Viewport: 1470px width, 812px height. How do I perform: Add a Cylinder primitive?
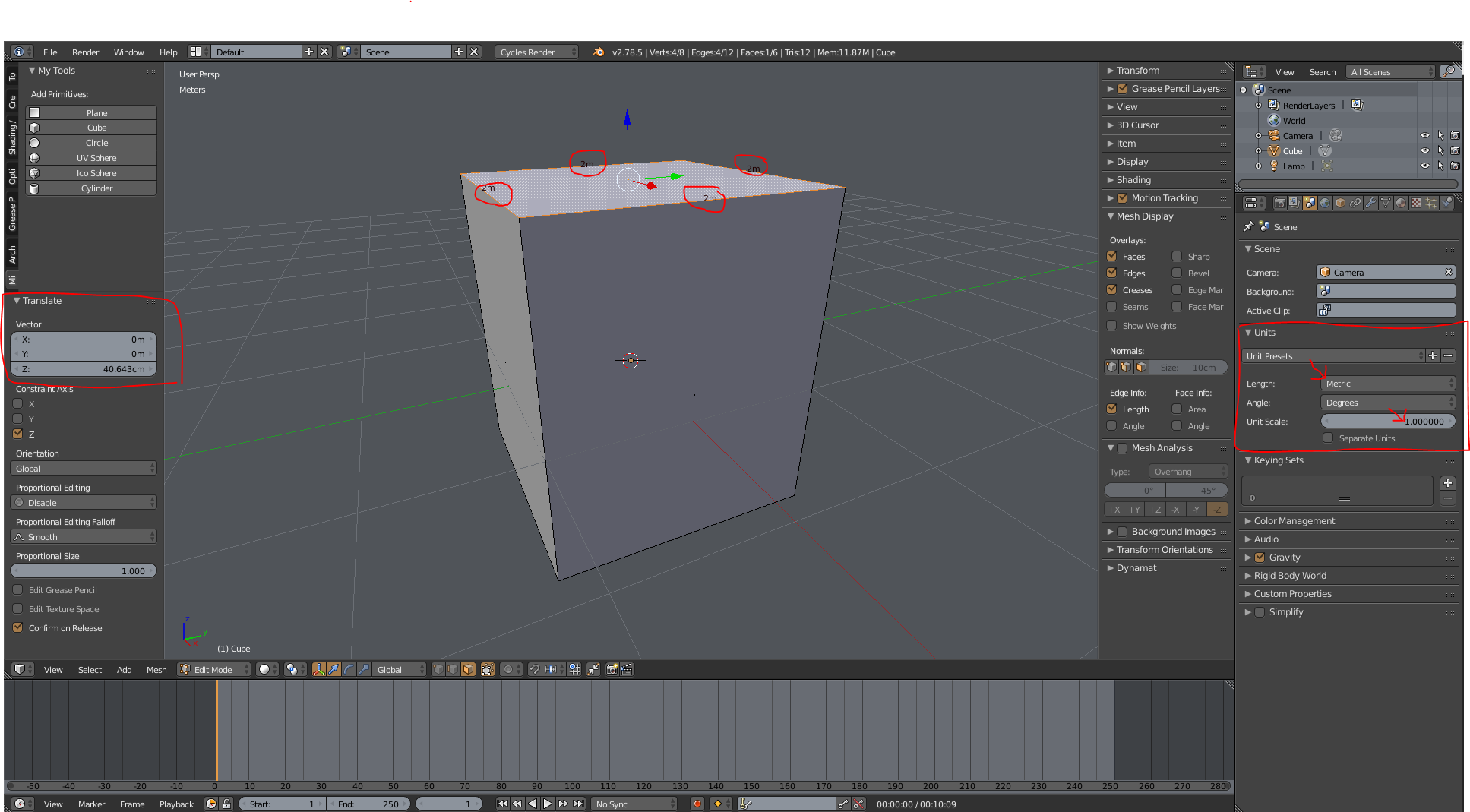pyautogui.click(x=91, y=188)
